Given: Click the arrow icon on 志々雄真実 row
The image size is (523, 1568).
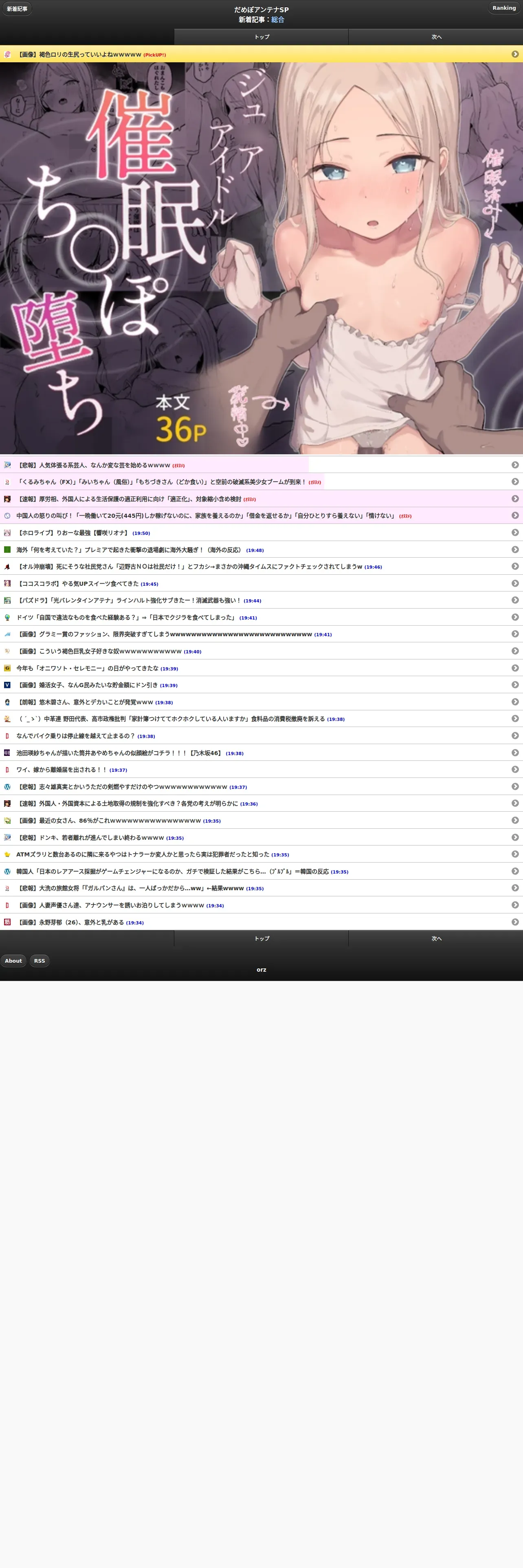Looking at the screenshot, I should coord(515,786).
